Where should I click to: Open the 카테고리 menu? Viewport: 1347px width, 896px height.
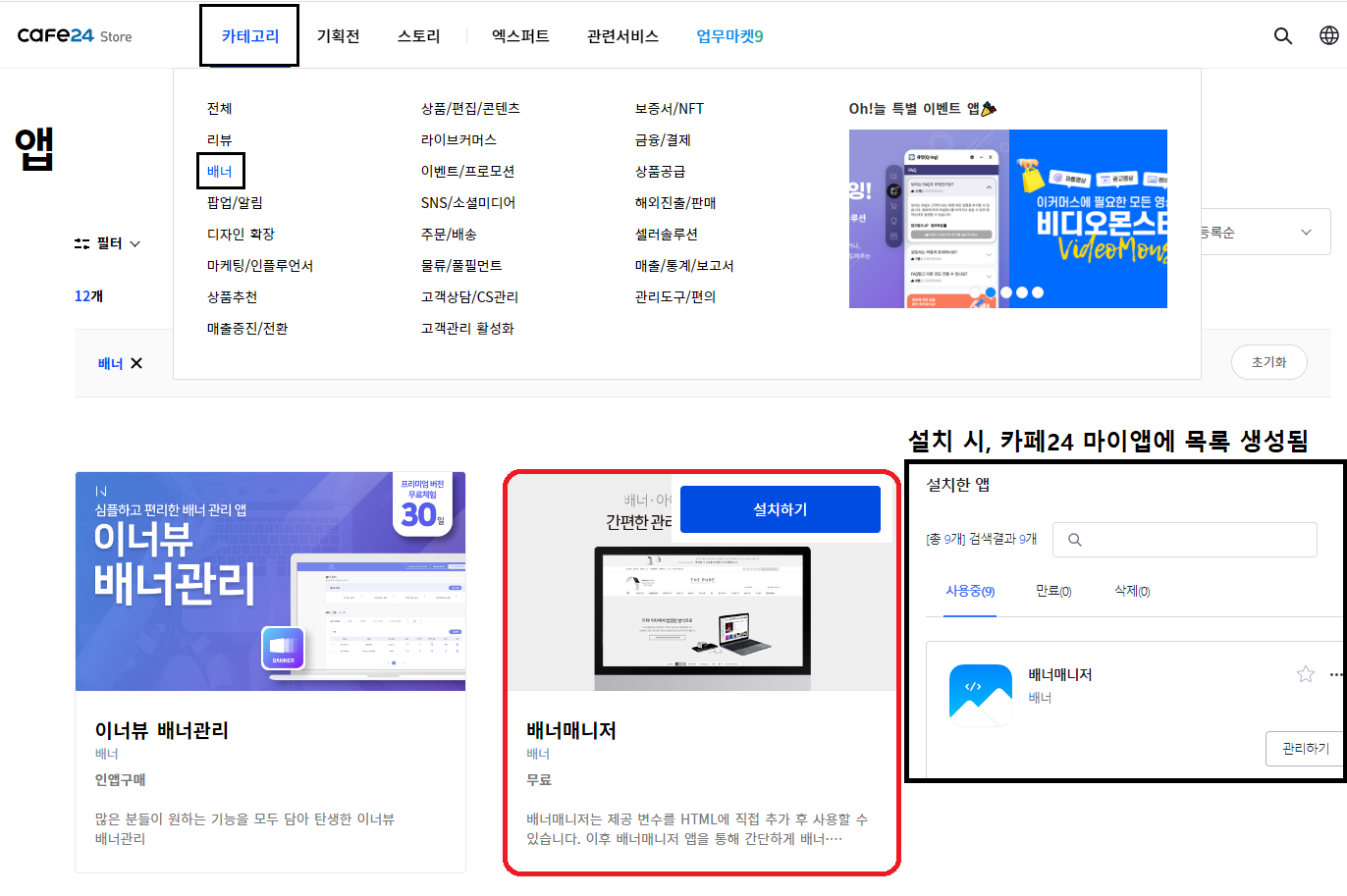(249, 35)
